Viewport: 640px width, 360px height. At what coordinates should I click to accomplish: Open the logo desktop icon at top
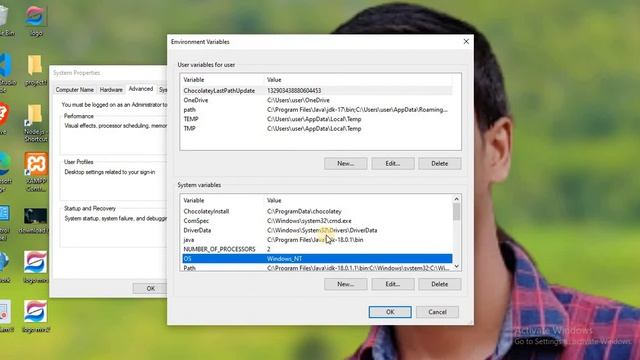(36, 20)
